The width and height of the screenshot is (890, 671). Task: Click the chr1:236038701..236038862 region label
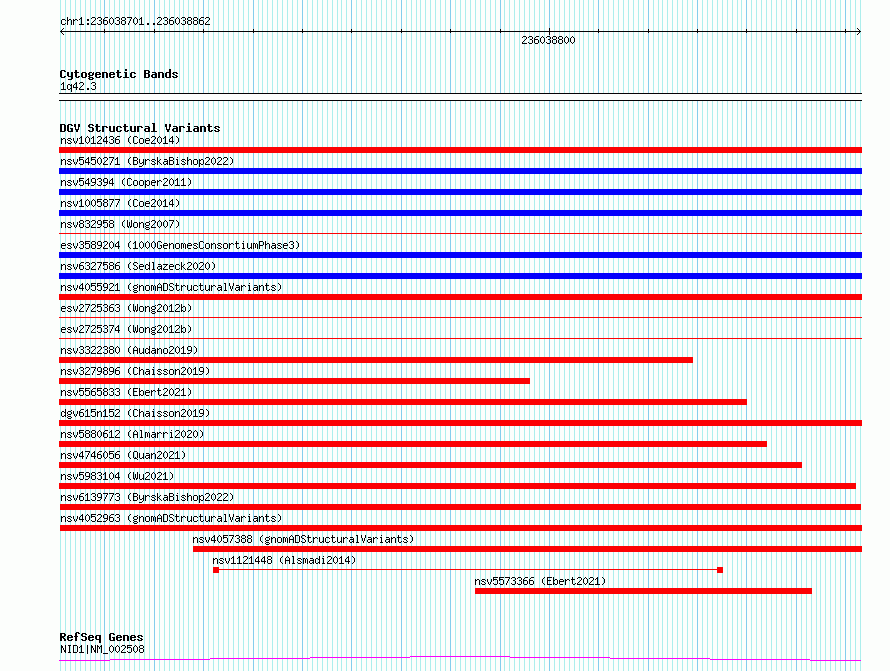pyautogui.click(x=135, y=21)
